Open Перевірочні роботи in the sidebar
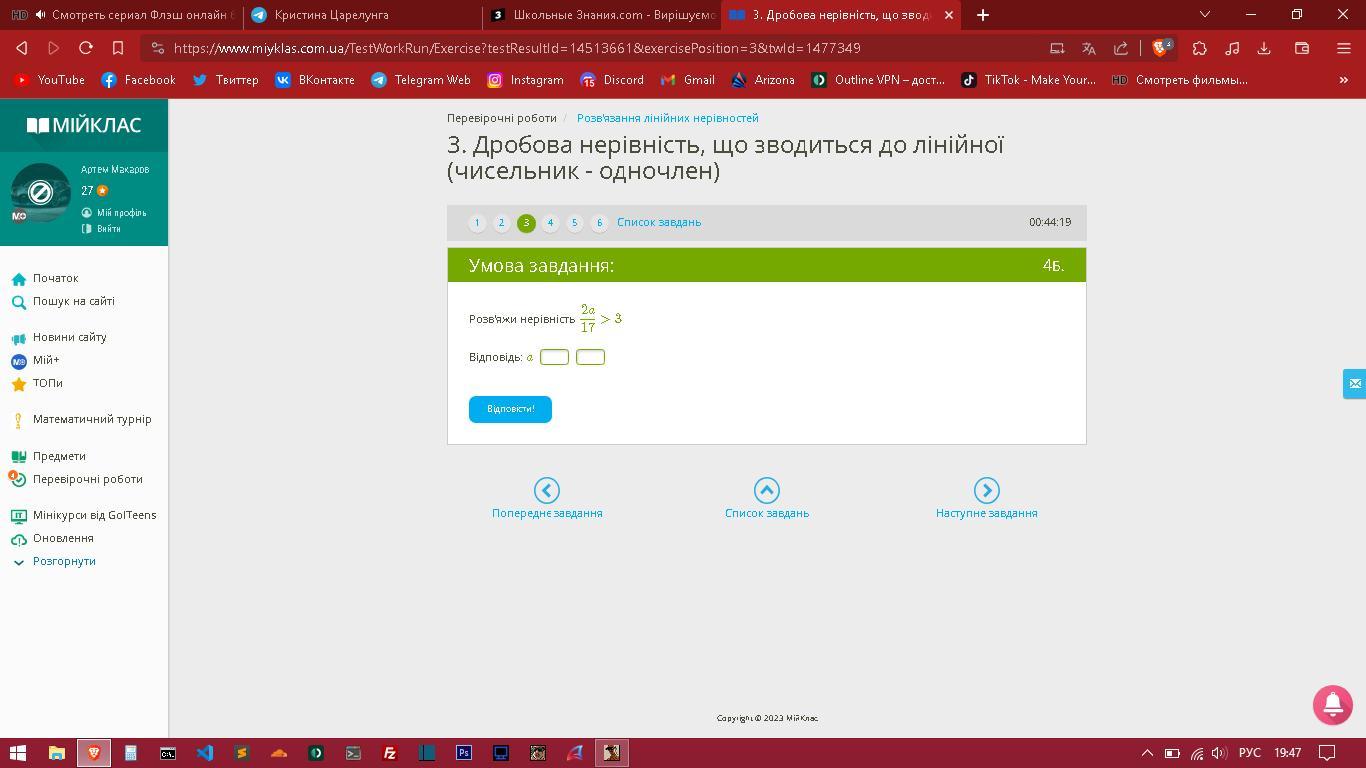 (87, 479)
